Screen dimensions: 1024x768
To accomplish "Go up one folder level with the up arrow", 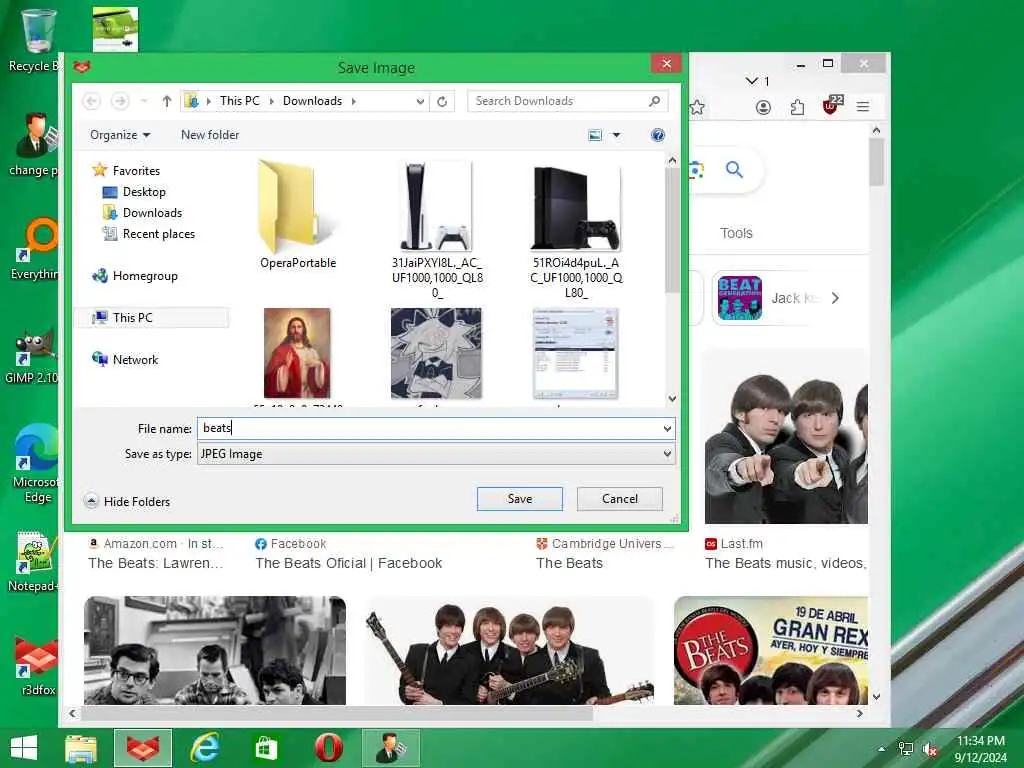I will [x=167, y=101].
